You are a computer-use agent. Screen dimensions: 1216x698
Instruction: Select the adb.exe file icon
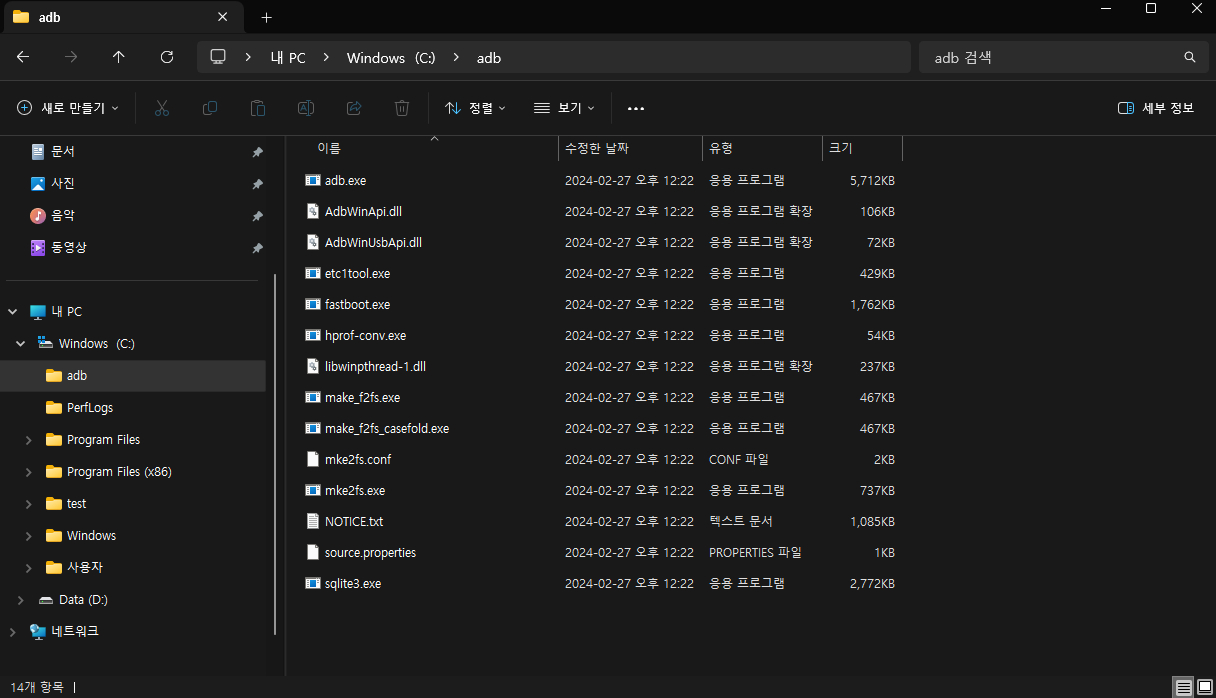[x=313, y=181]
